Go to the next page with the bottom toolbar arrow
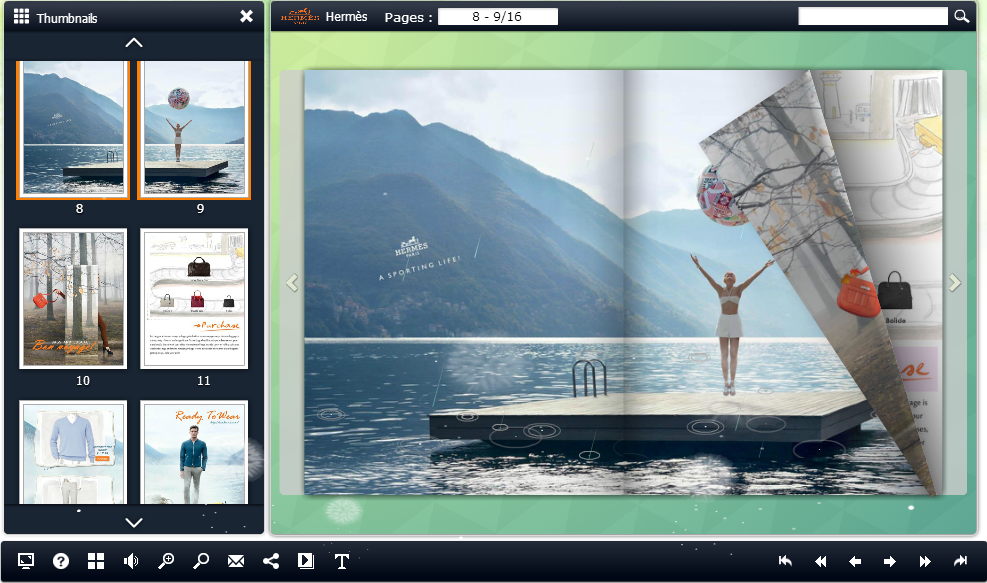 pyautogui.click(x=889, y=561)
